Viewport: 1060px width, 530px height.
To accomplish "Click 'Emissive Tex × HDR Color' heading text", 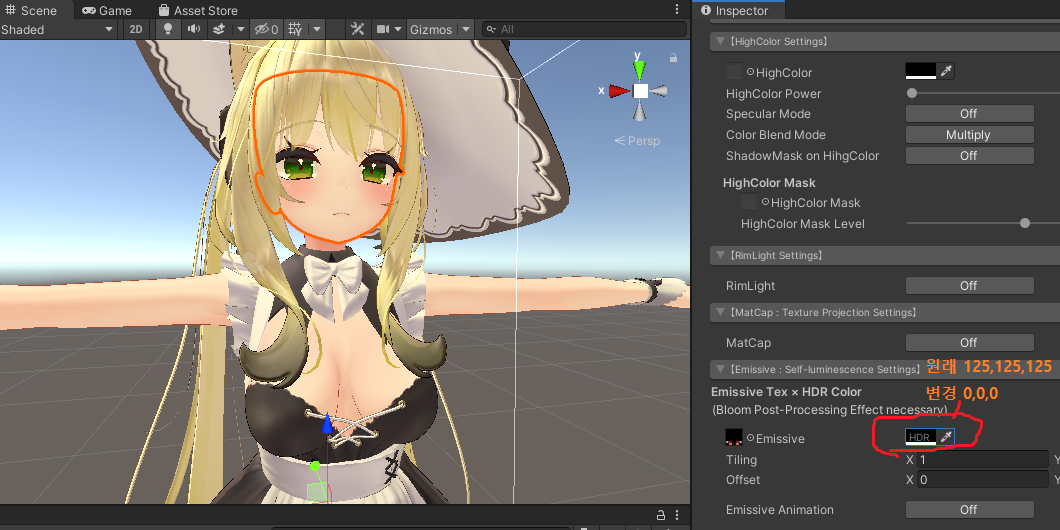I will tap(786, 391).
